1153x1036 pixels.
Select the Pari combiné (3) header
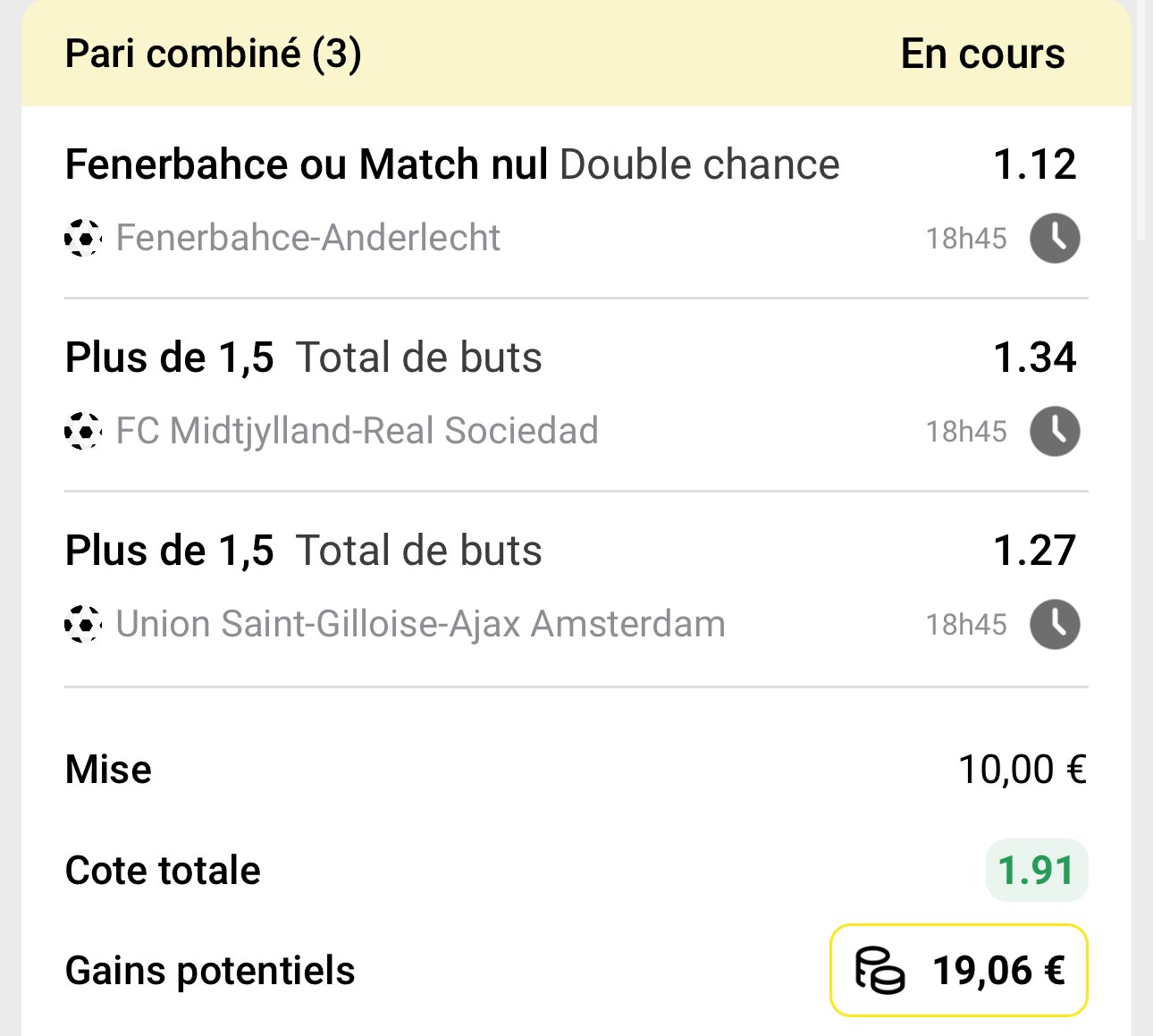(x=214, y=54)
